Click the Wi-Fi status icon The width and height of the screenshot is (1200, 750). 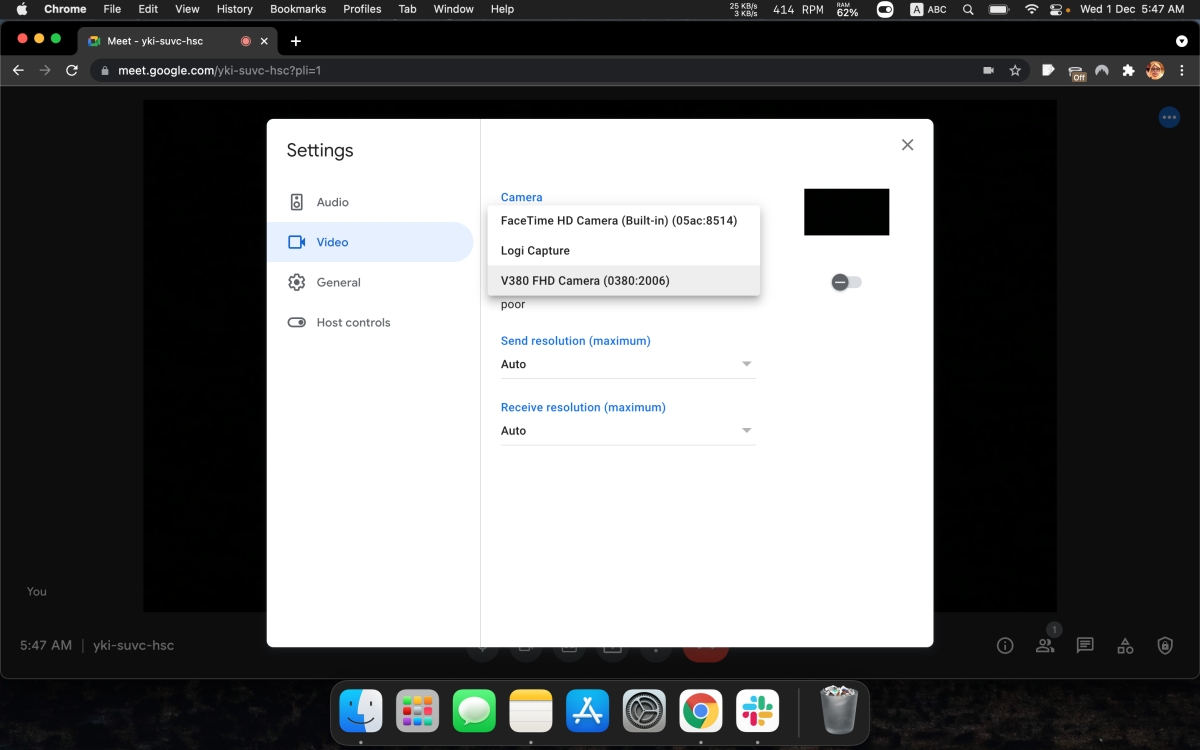pos(1031,9)
